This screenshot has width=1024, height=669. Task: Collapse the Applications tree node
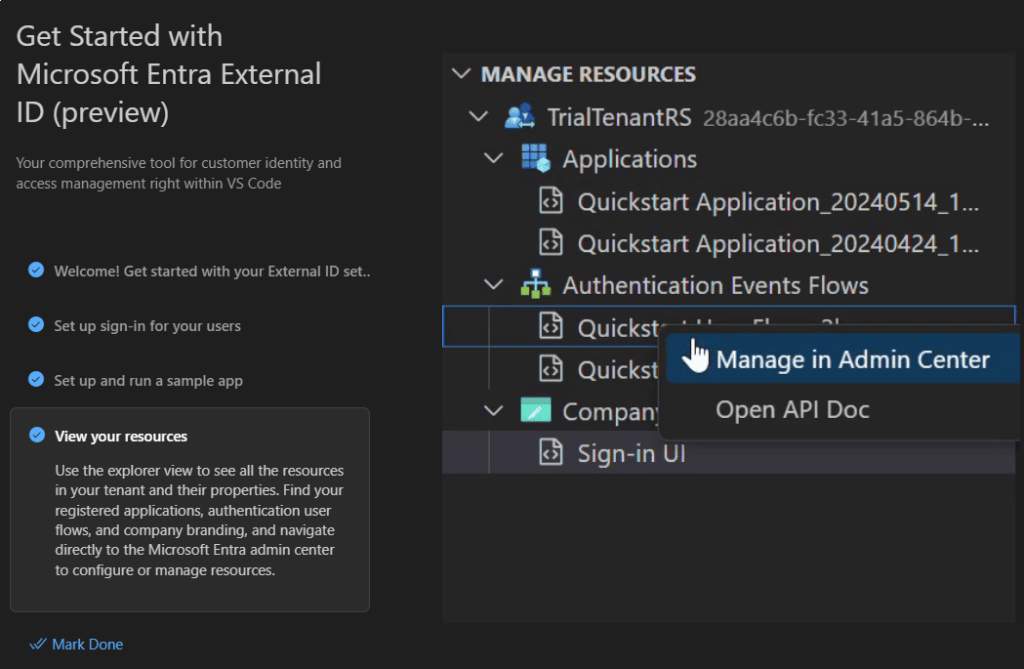494,159
